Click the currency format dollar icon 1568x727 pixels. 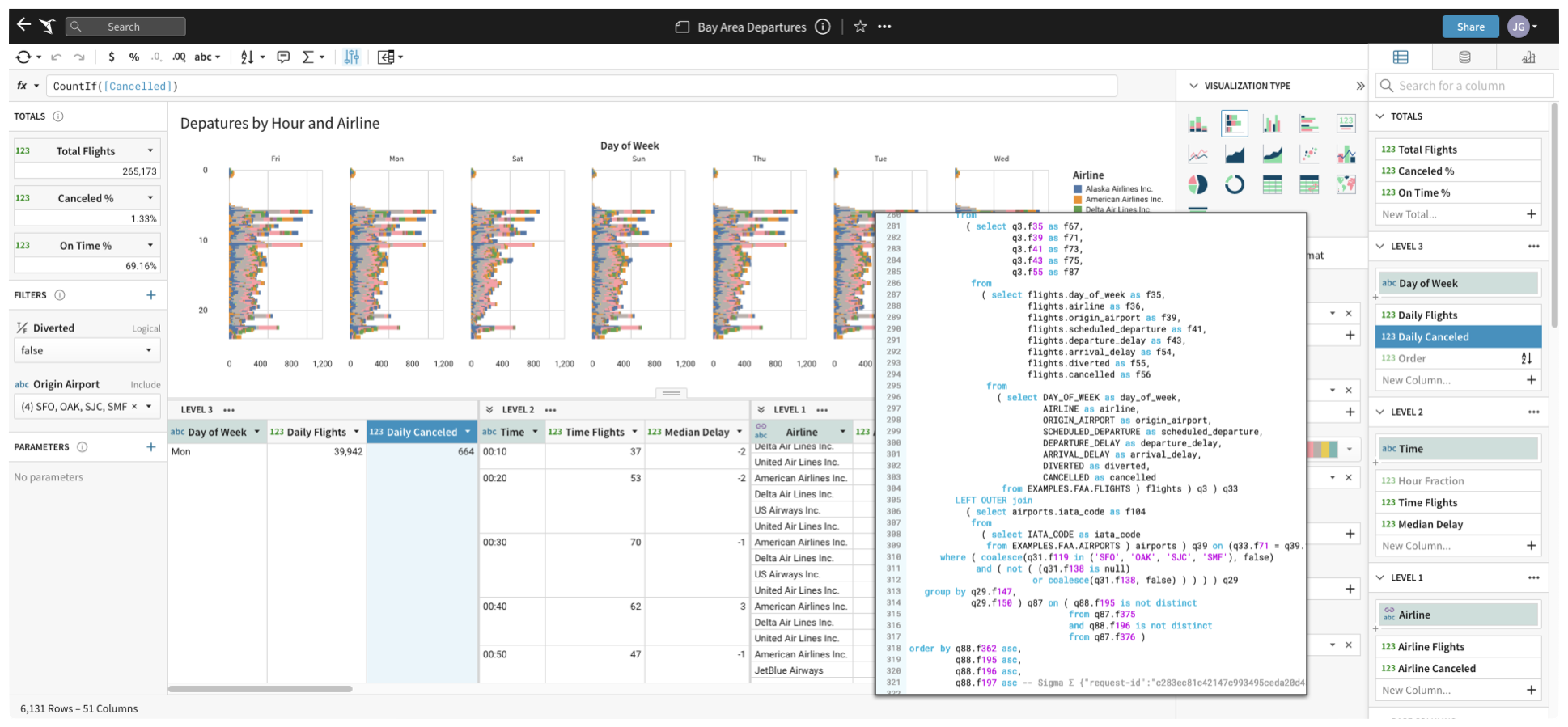pos(112,57)
